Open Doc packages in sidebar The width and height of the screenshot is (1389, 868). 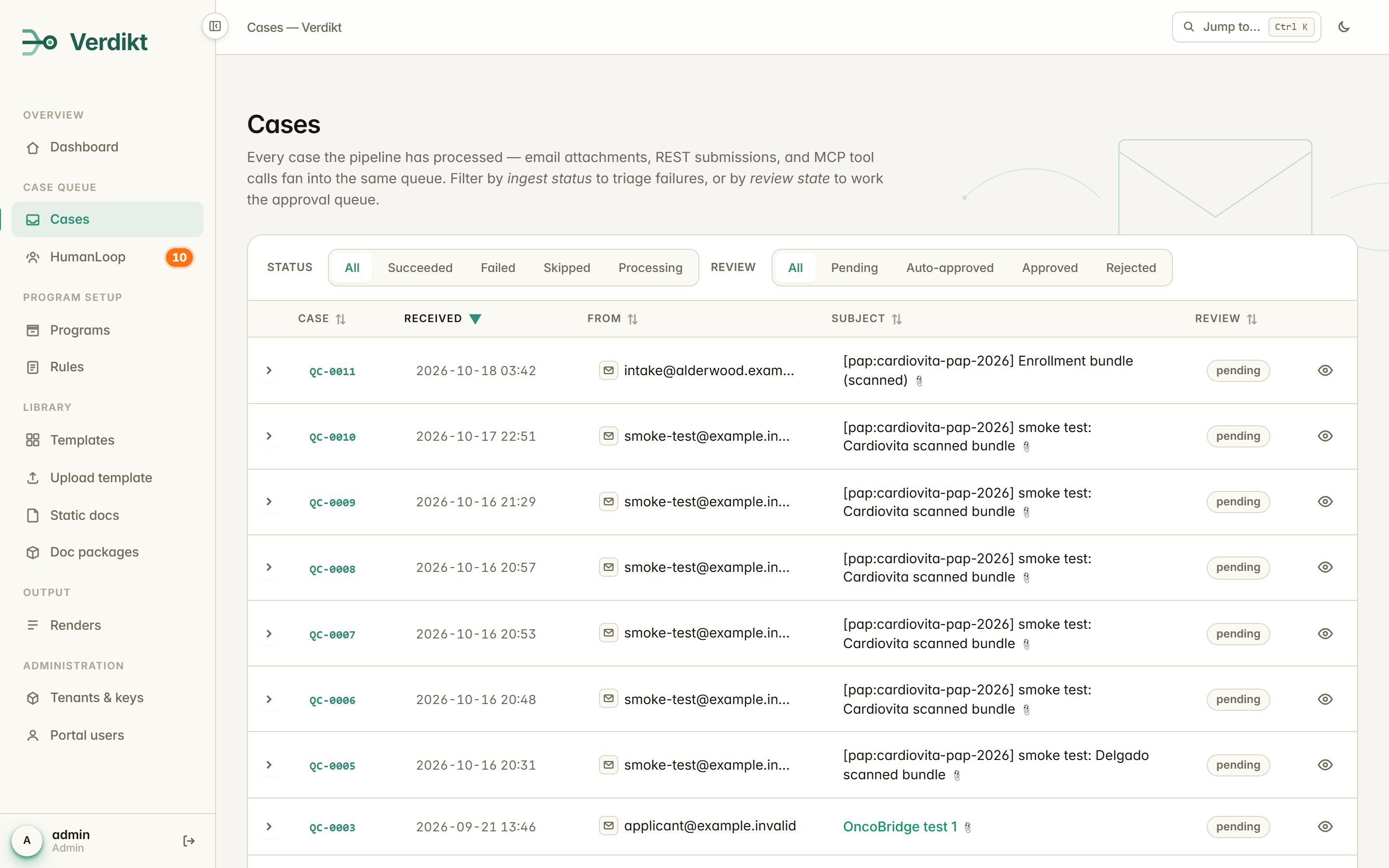[108, 552]
